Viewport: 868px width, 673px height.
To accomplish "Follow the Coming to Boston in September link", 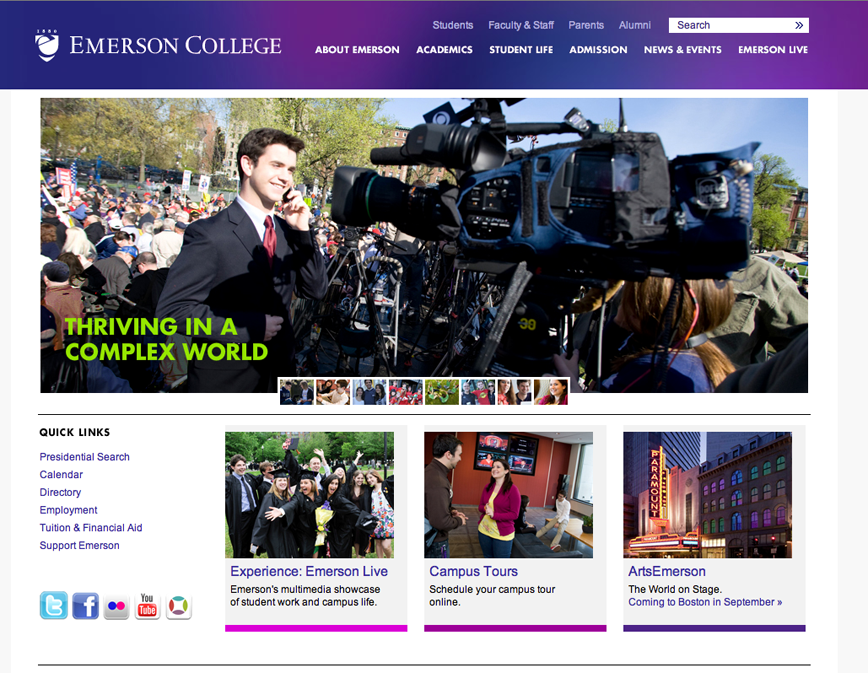I will pyautogui.click(x=705, y=602).
